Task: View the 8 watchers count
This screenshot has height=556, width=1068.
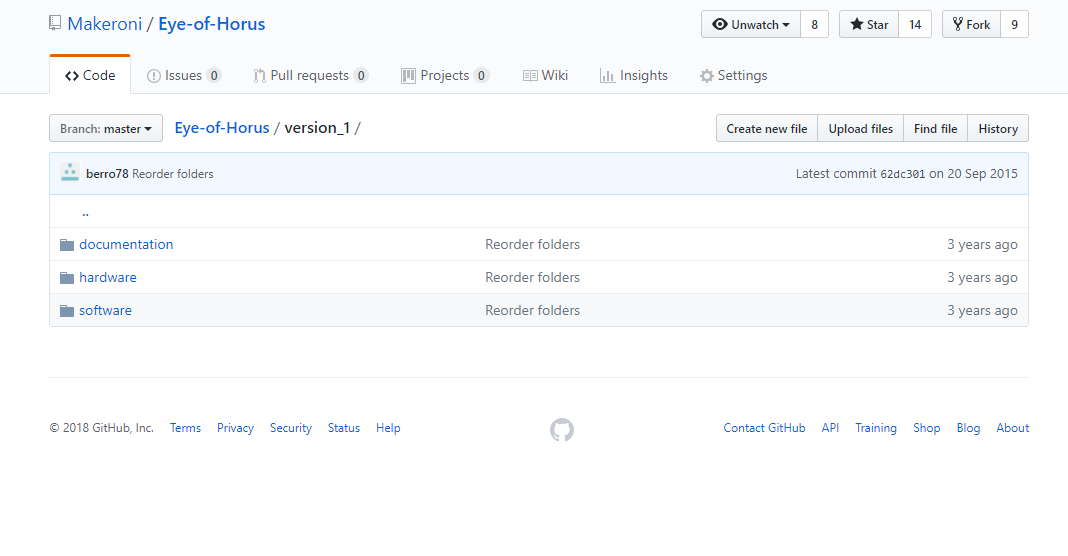Action: 815,25
